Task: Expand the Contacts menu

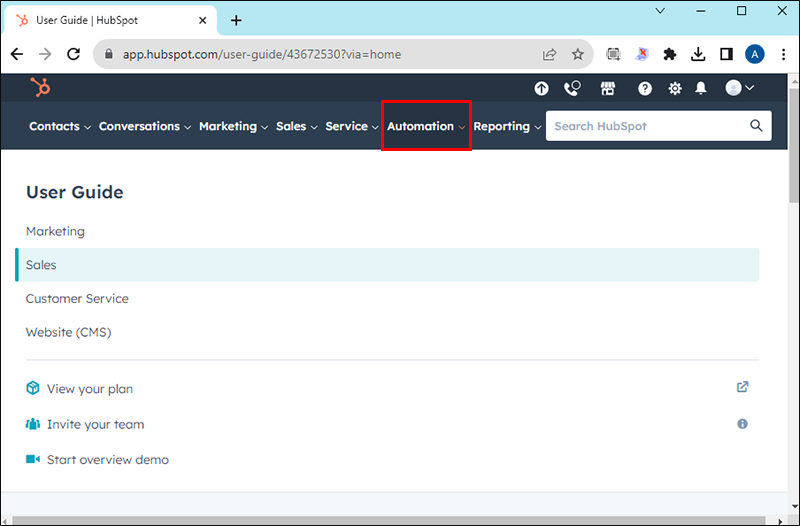Action: point(60,126)
